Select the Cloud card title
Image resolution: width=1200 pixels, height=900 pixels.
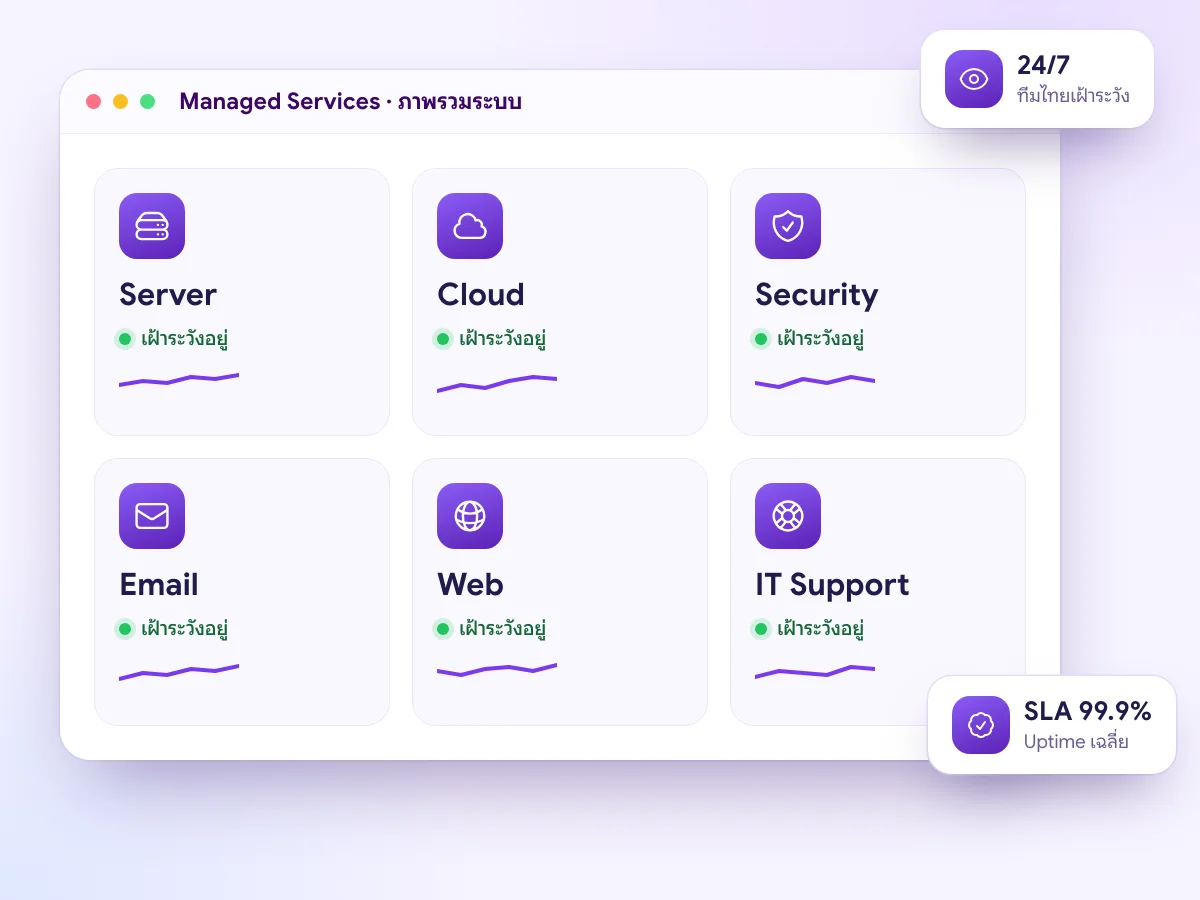click(x=481, y=295)
